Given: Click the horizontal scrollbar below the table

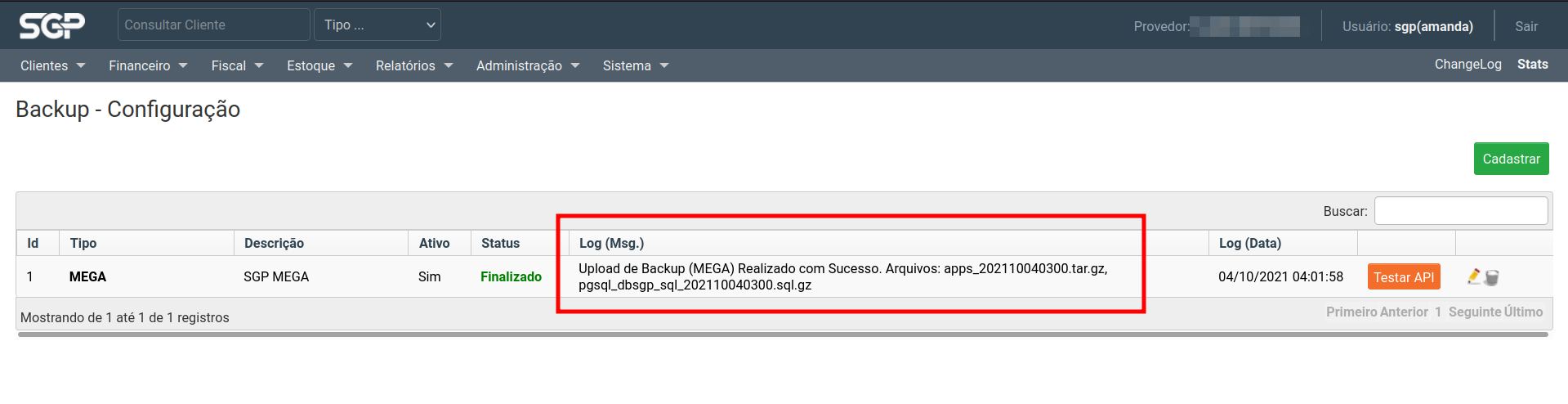Looking at the screenshot, I should point(783,334).
